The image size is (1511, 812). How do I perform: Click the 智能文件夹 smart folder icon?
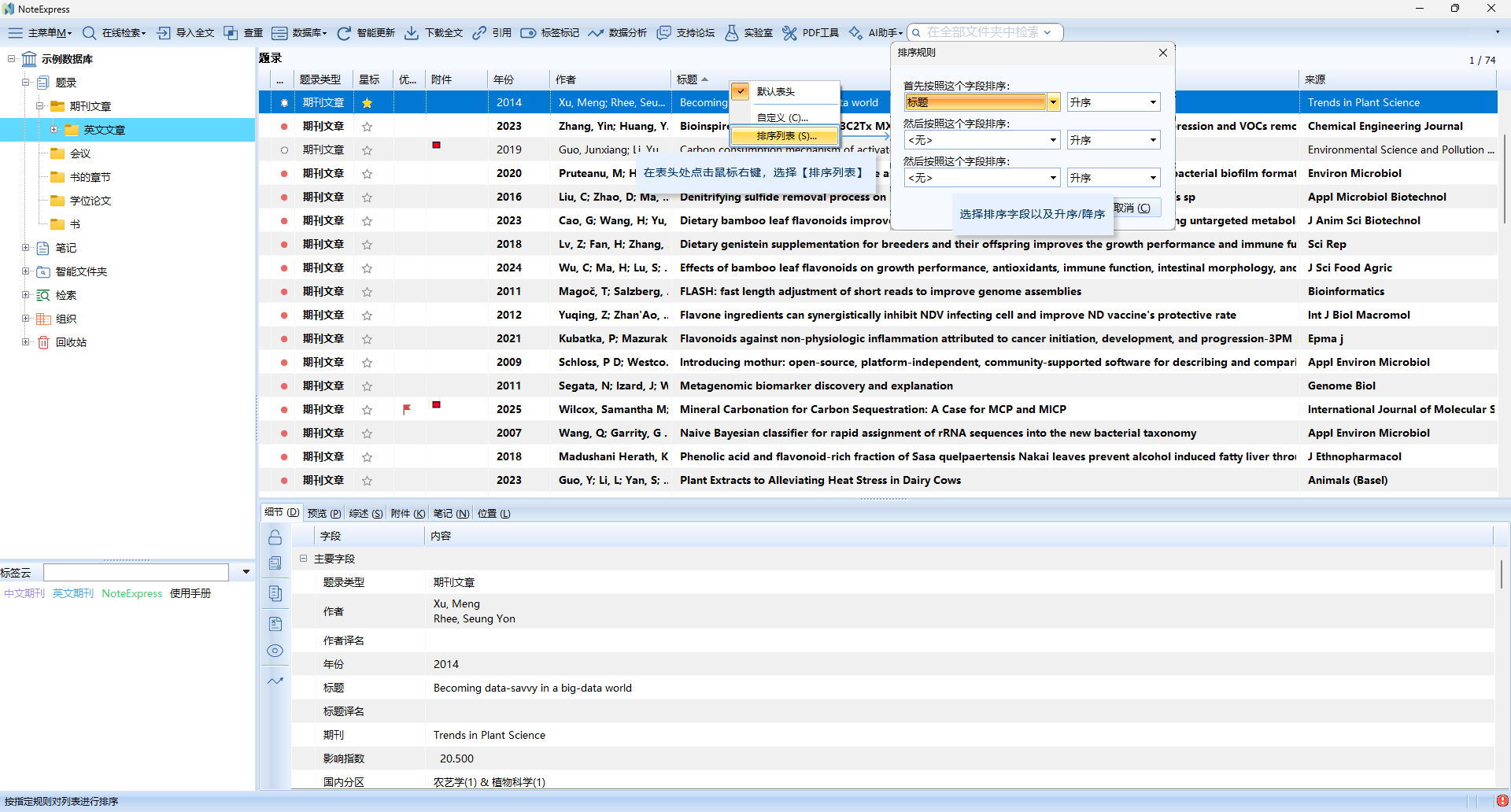[x=44, y=271]
